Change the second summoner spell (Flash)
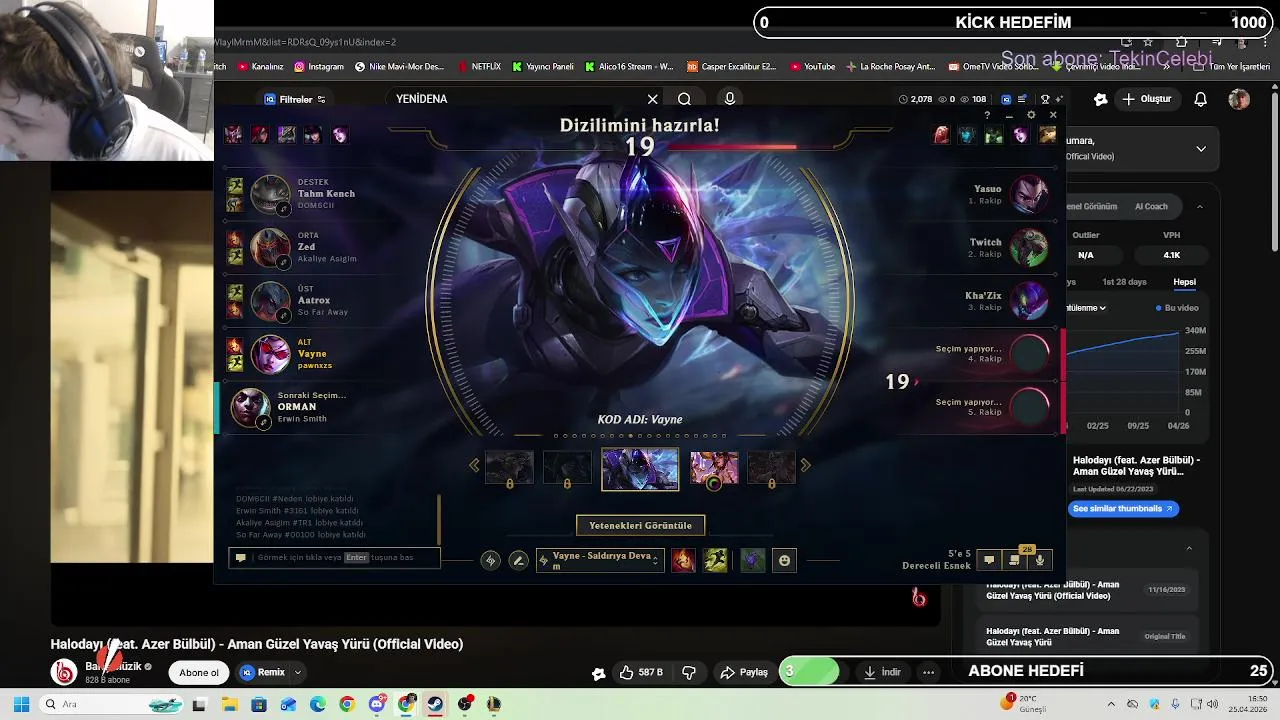The height and width of the screenshot is (720, 1280). tap(715, 561)
